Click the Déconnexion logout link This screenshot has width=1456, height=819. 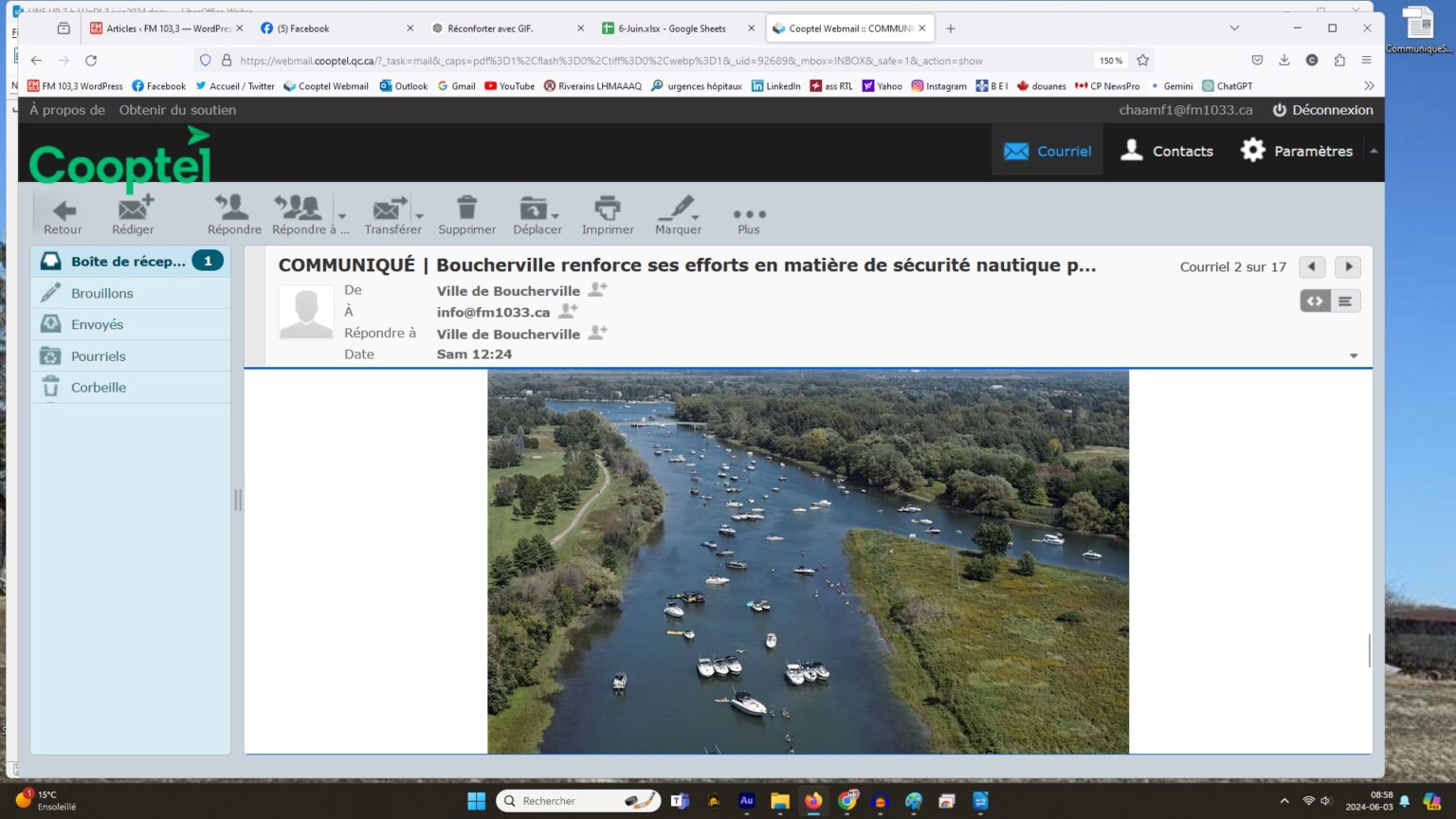(1322, 110)
